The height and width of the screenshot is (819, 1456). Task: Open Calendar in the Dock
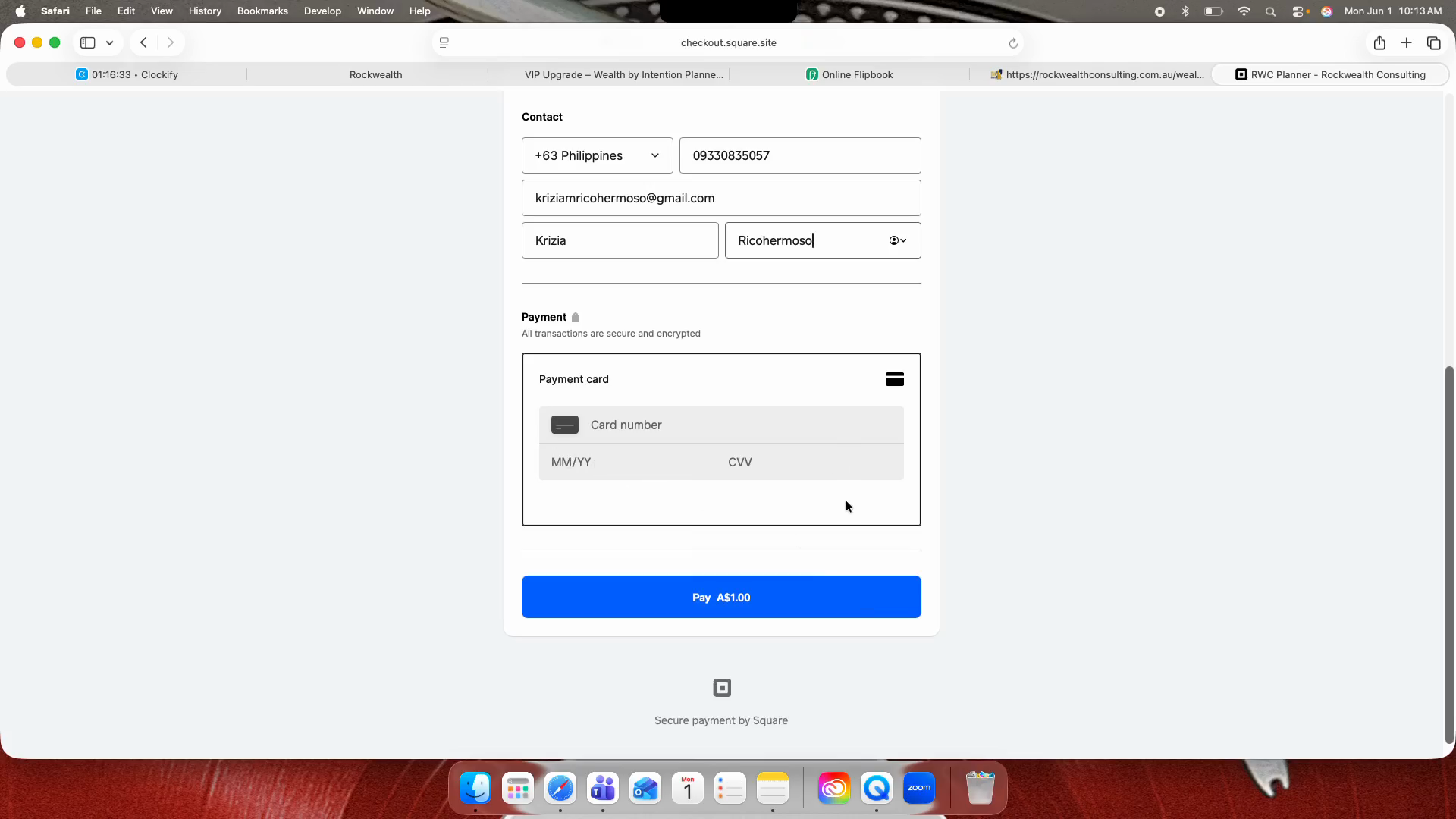click(x=688, y=789)
